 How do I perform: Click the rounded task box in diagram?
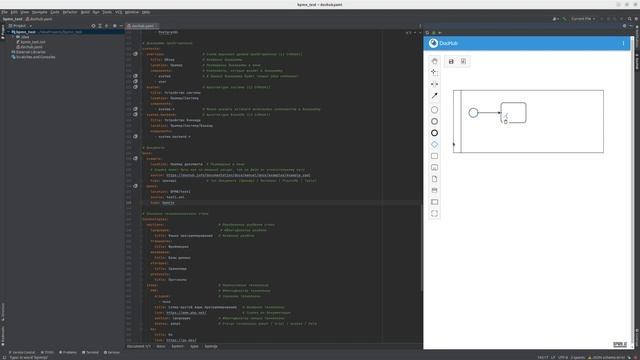tap(513, 113)
